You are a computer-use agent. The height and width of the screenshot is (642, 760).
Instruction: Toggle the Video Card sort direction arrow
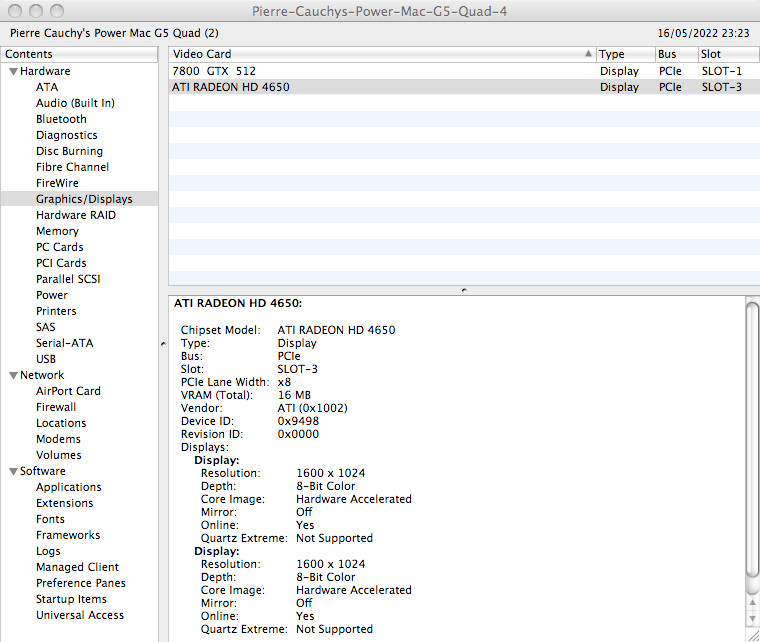588,53
